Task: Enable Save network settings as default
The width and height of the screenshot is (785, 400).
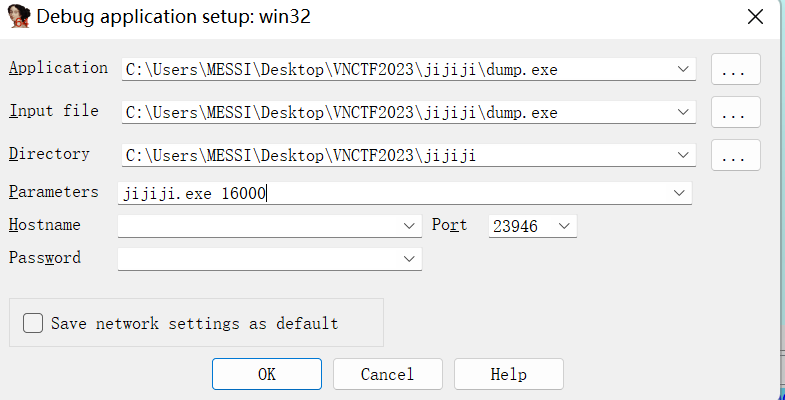Action: (x=33, y=323)
